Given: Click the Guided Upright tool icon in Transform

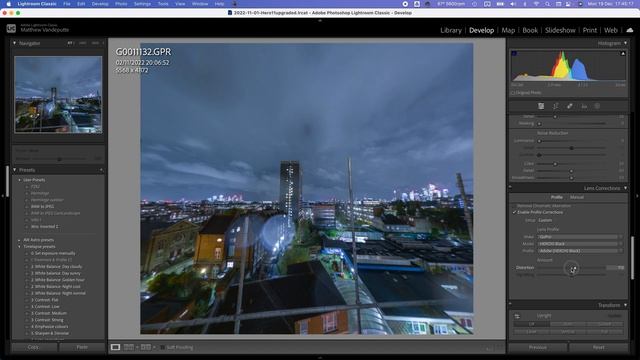Looking at the screenshot, I should coord(517,316).
